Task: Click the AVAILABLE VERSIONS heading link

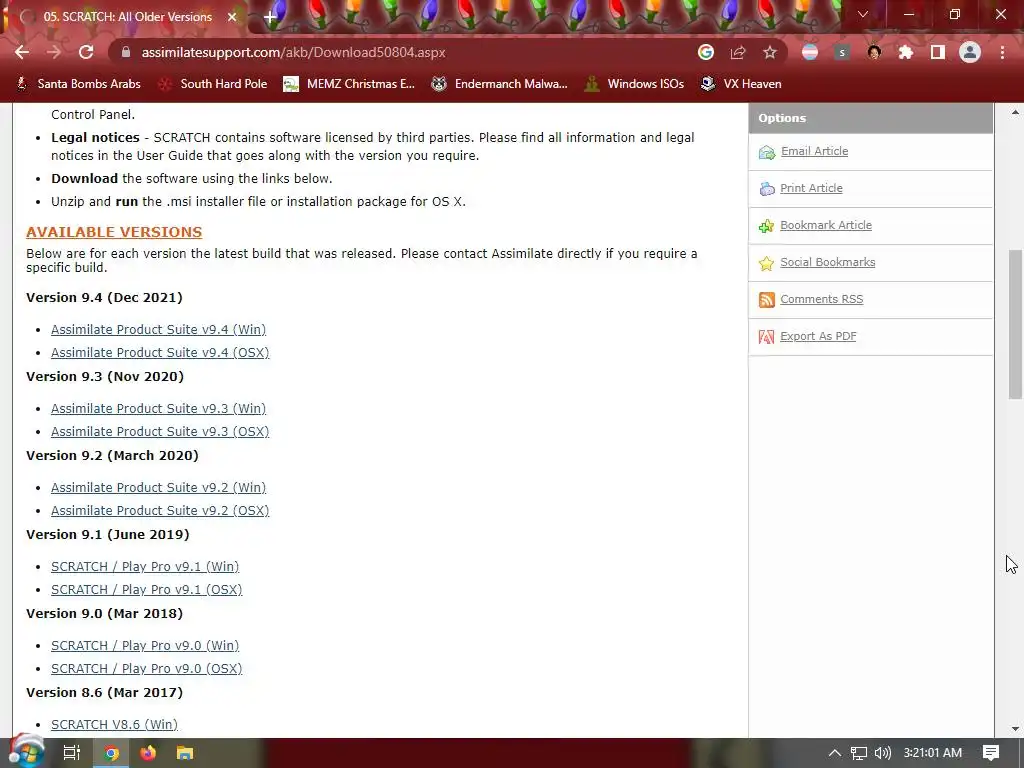Action: (x=114, y=232)
